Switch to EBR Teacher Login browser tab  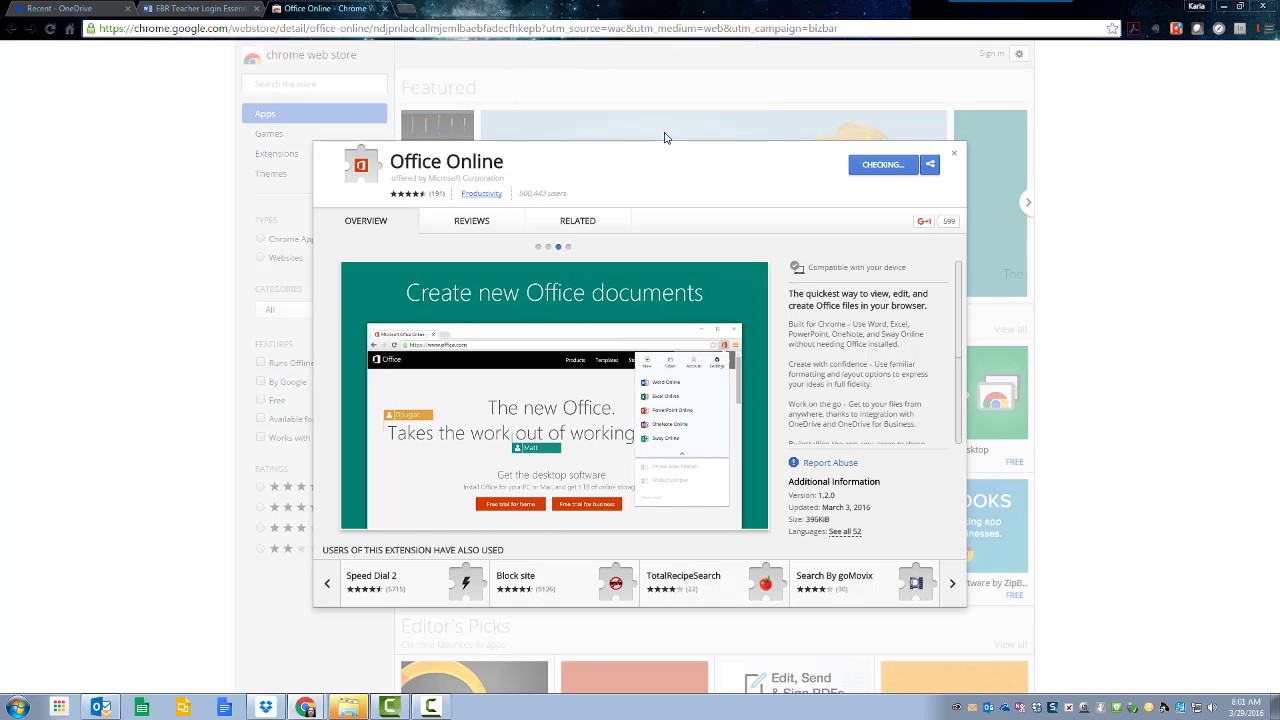coord(201,8)
